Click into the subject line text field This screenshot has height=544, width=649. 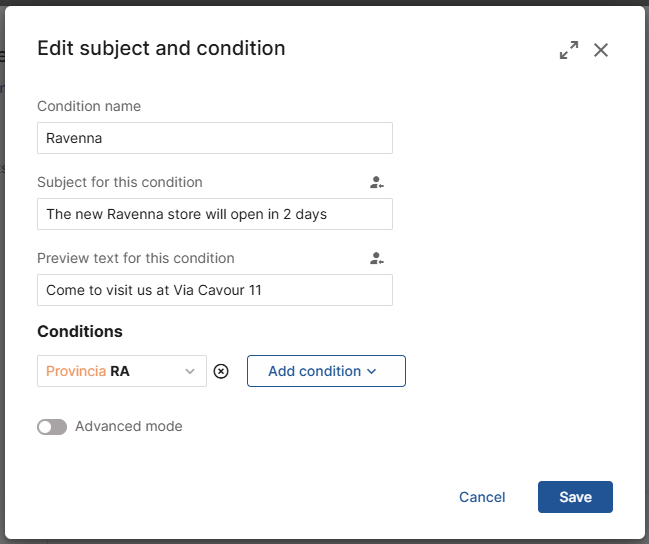(x=214, y=214)
